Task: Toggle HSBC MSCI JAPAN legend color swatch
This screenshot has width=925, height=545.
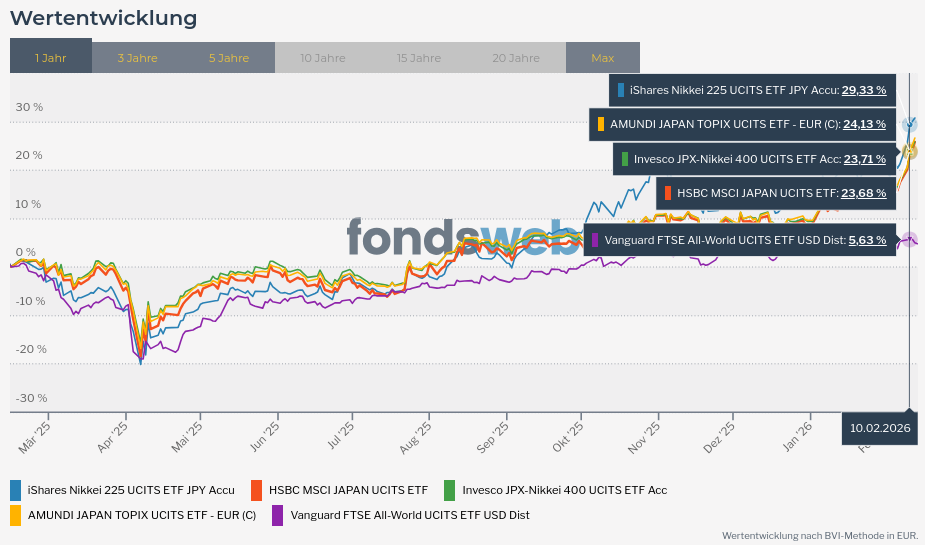Action: click(256, 490)
